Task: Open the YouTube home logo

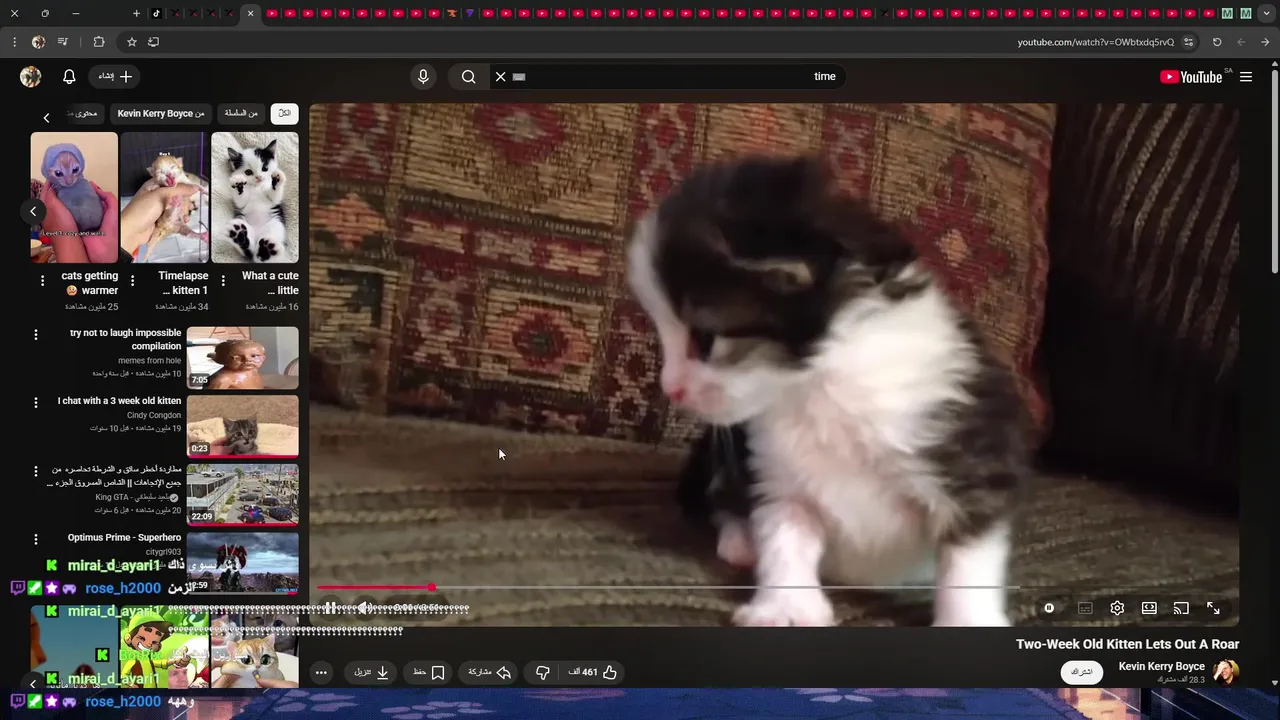Action: click(1191, 77)
